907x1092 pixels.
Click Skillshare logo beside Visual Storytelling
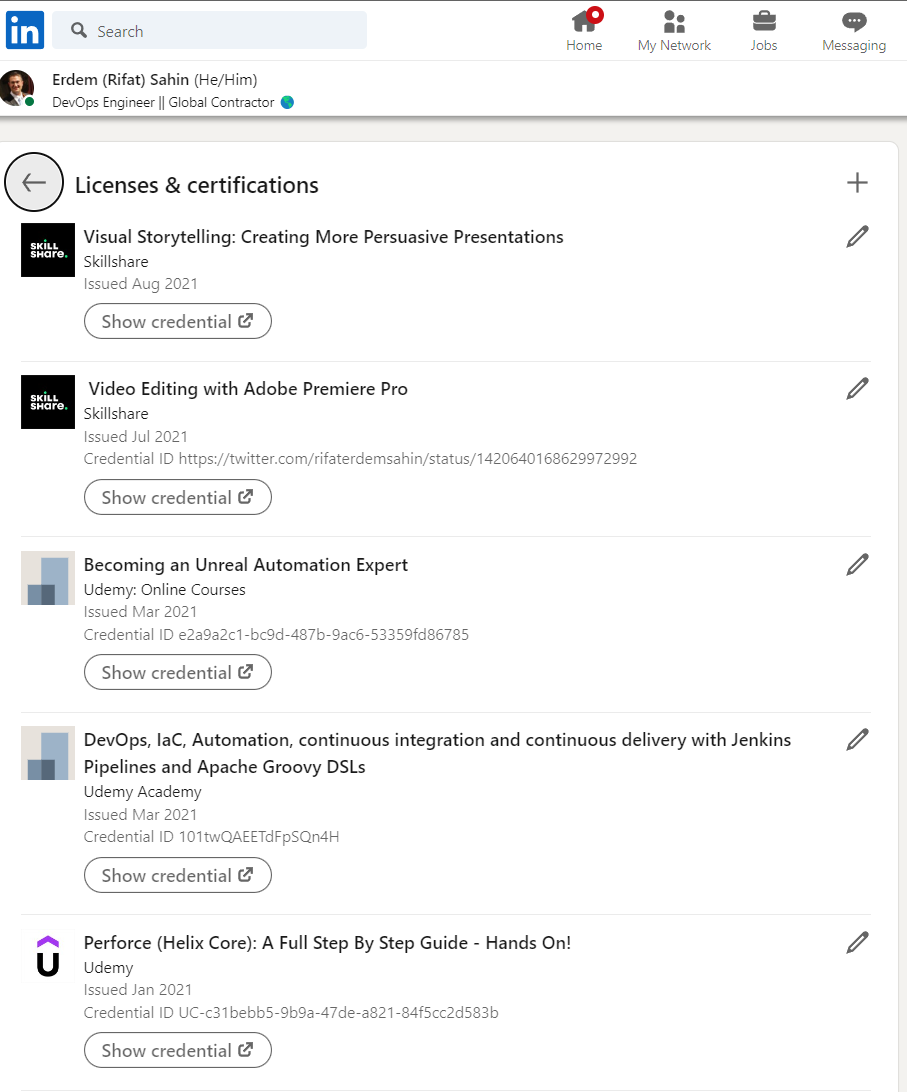click(47, 250)
